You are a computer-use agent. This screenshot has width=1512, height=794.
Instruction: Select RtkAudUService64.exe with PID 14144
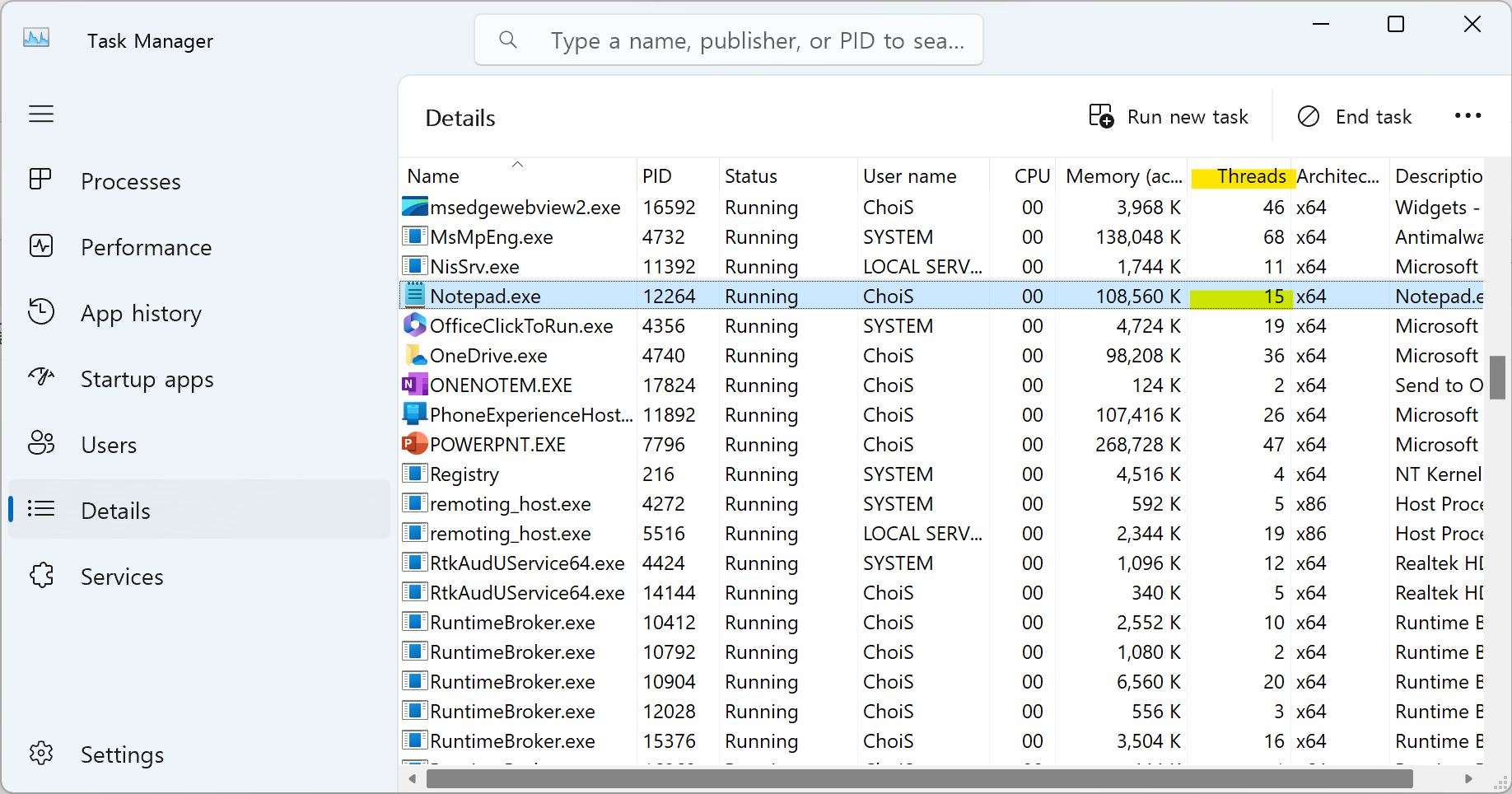tap(941, 592)
